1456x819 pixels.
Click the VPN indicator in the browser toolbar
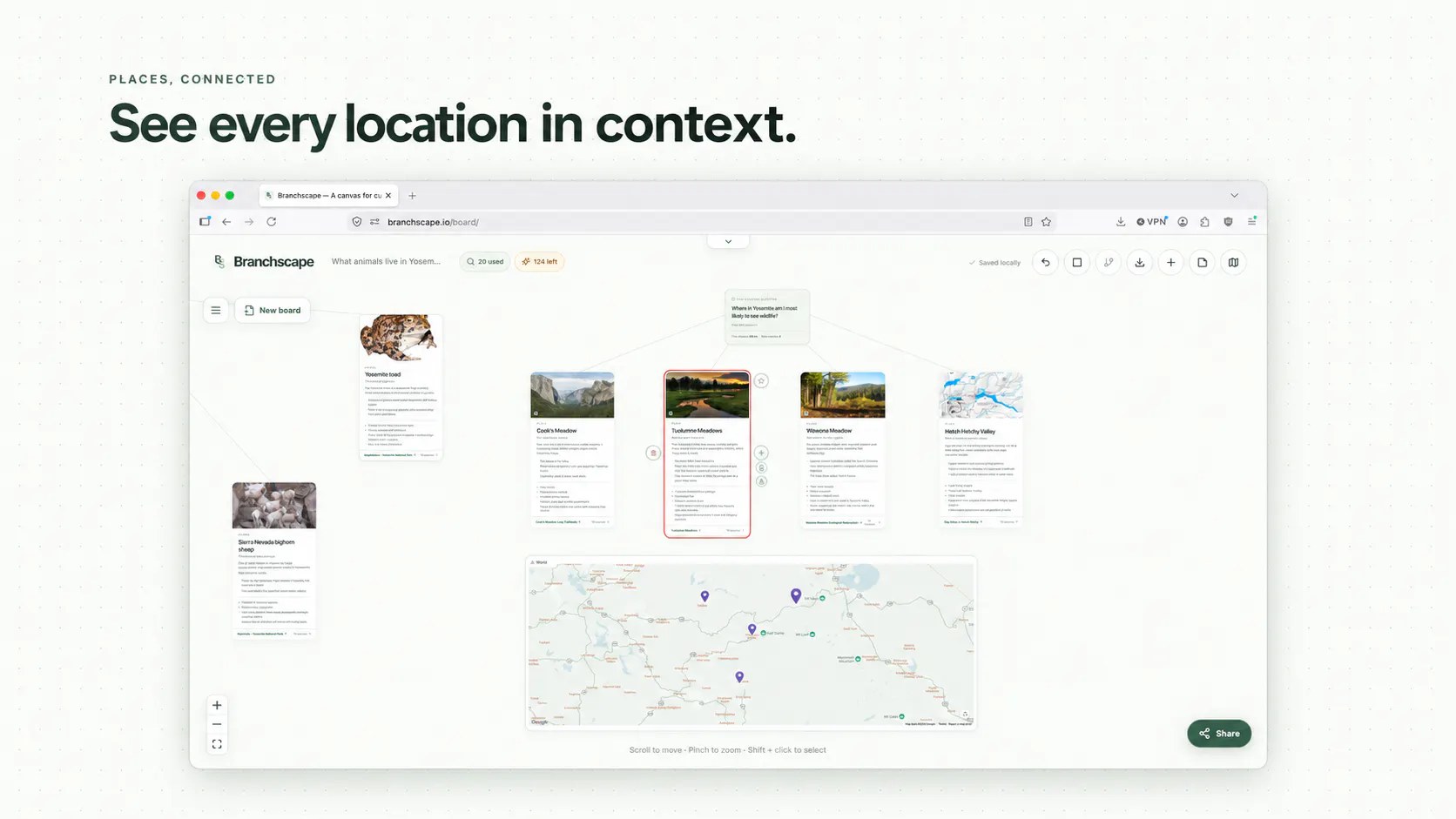(1151, 222)
